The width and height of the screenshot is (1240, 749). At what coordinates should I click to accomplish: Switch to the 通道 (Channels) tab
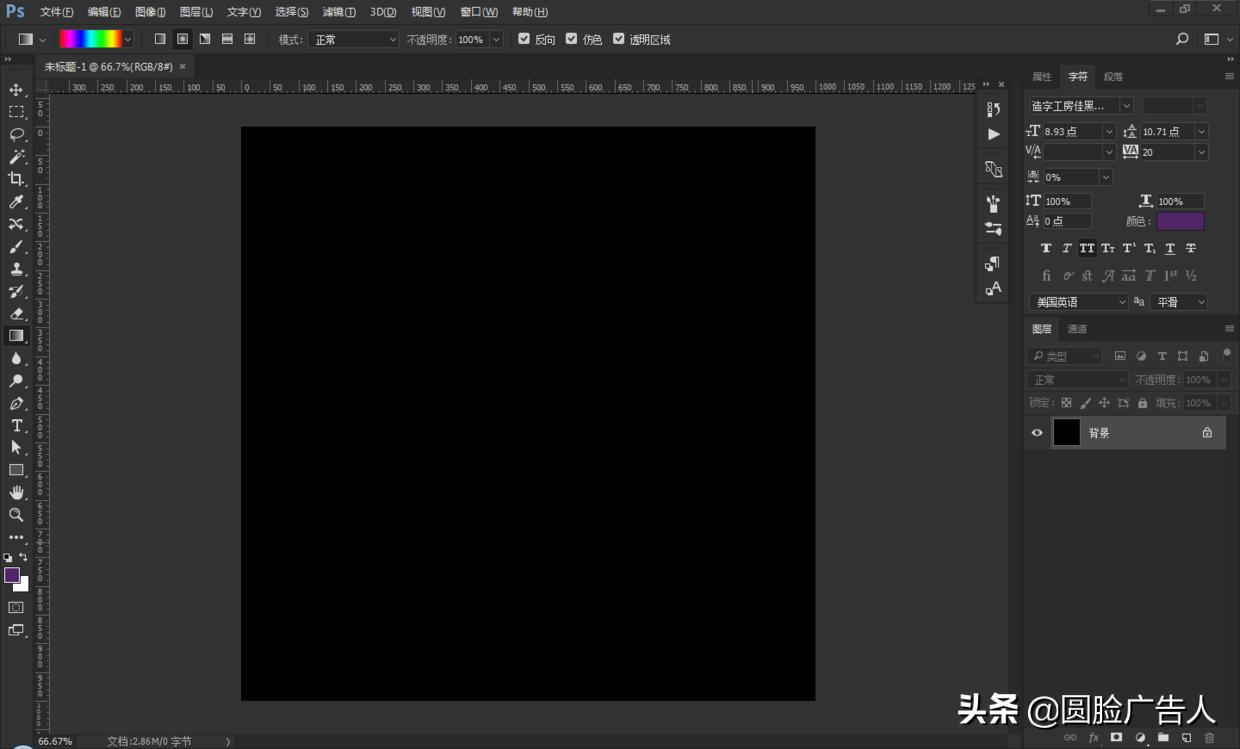[x=1077, y=329]
